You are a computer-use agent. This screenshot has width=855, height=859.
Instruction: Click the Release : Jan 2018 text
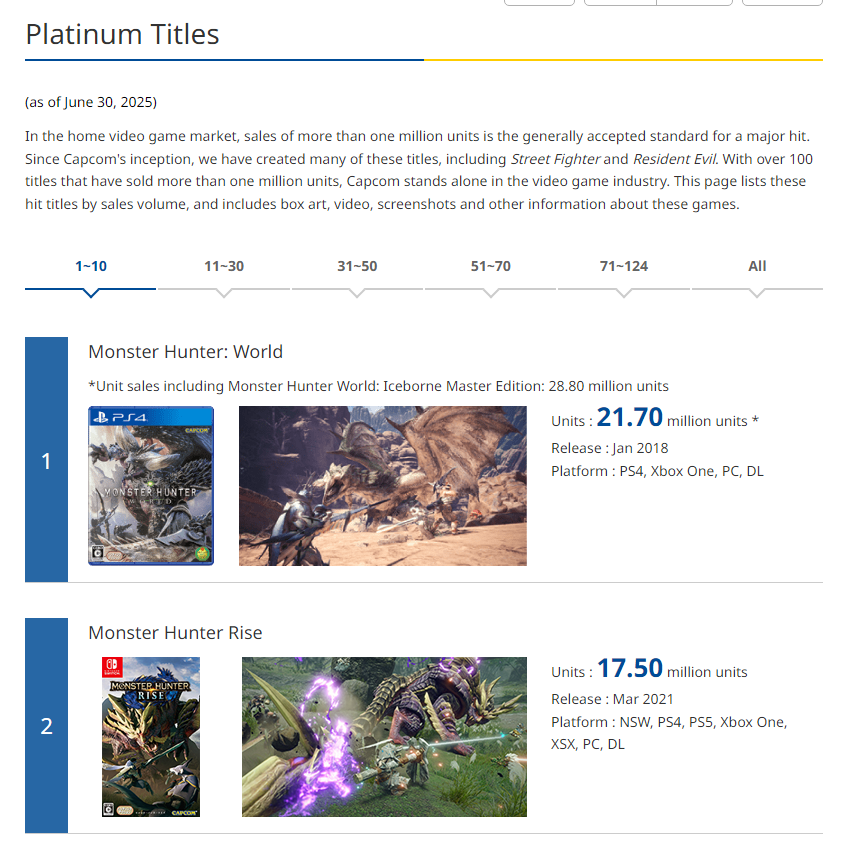pos(610,448)
